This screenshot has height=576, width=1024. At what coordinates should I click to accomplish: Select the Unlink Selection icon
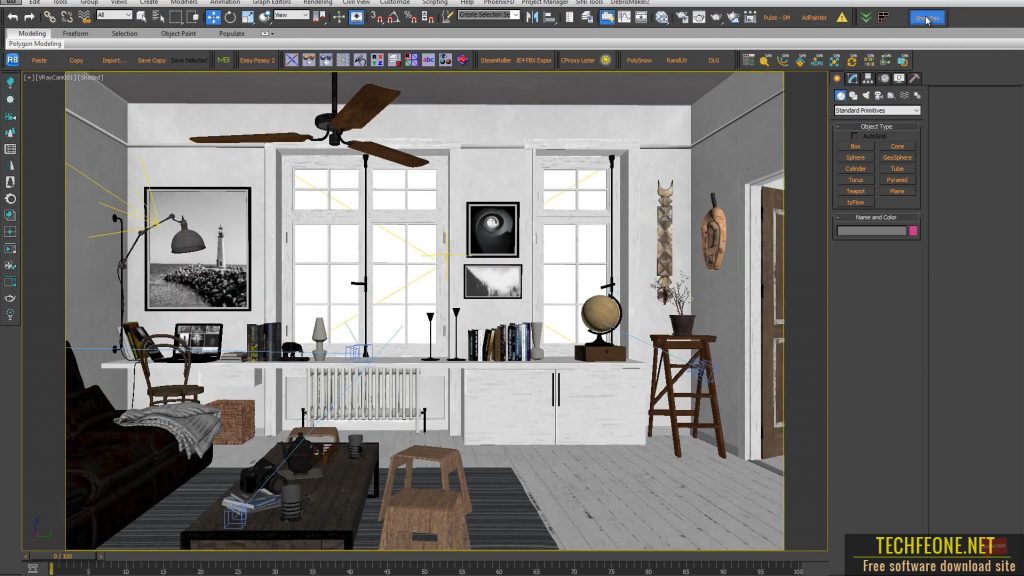(x=67, y=18)
